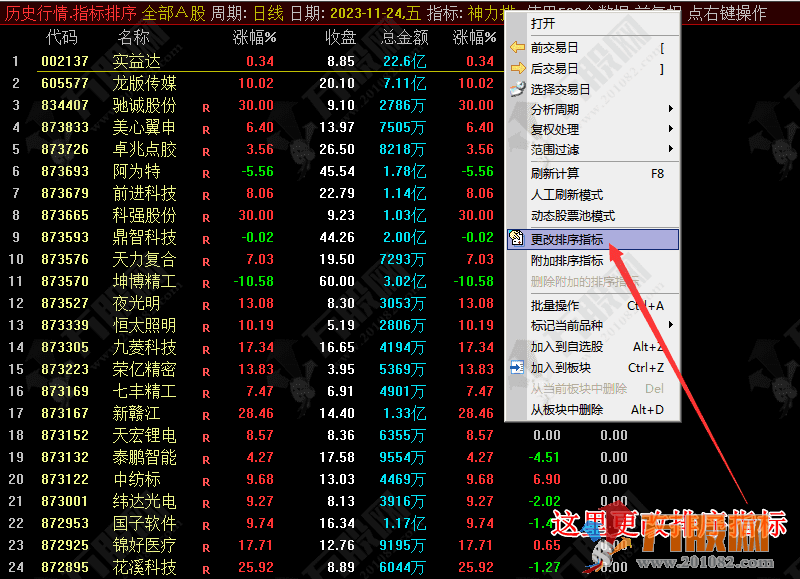Click the next trading day arrow icon

coord(517,68)
